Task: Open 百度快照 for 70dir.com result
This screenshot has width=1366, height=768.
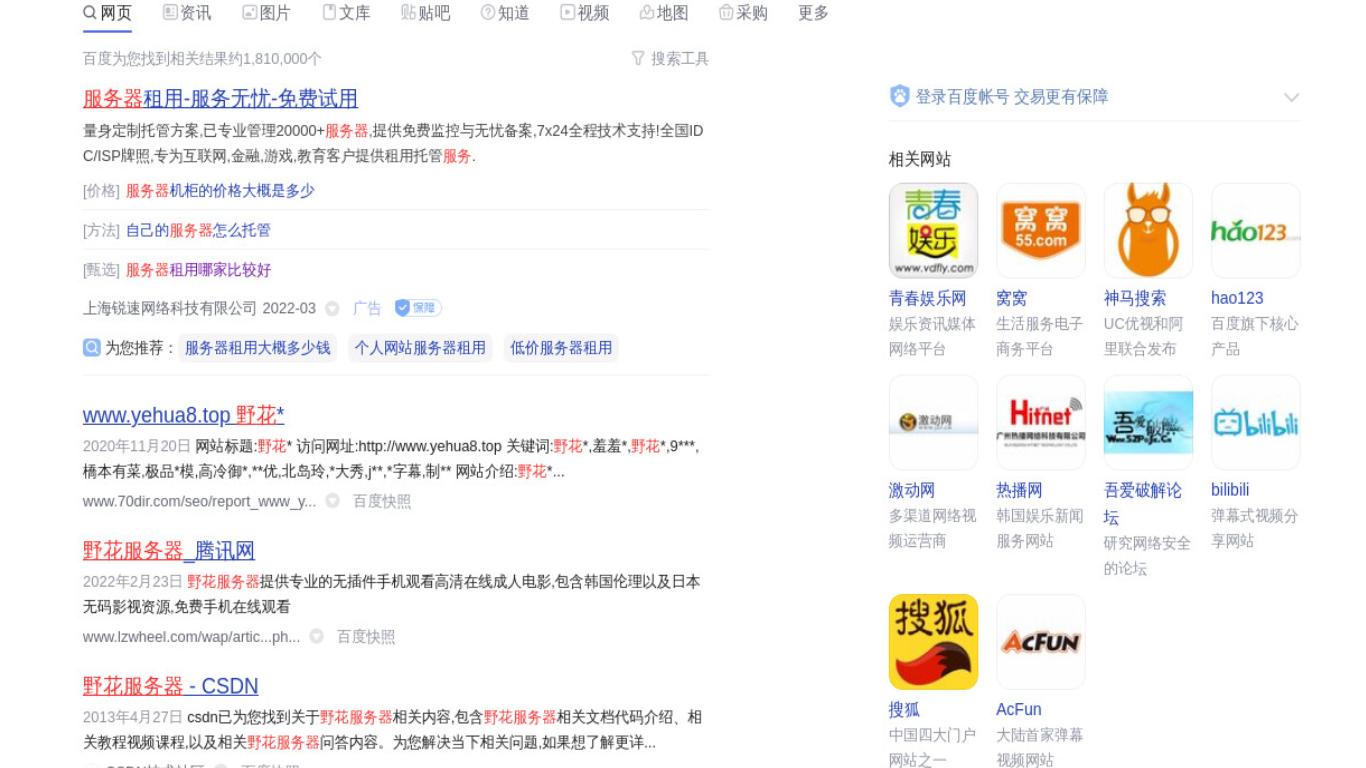Action: pyautogui.click(x=381, y=501)
